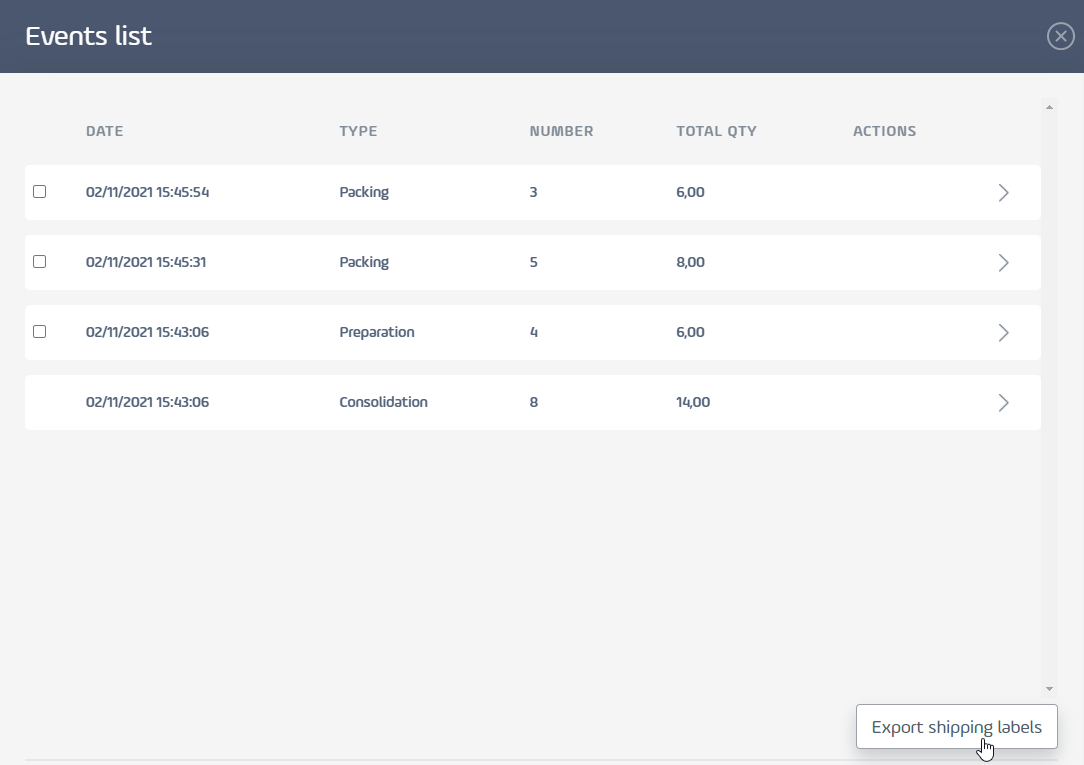Open details arrow for Packing number 3
The image size is (1084, 765).
pos(1004,193)
